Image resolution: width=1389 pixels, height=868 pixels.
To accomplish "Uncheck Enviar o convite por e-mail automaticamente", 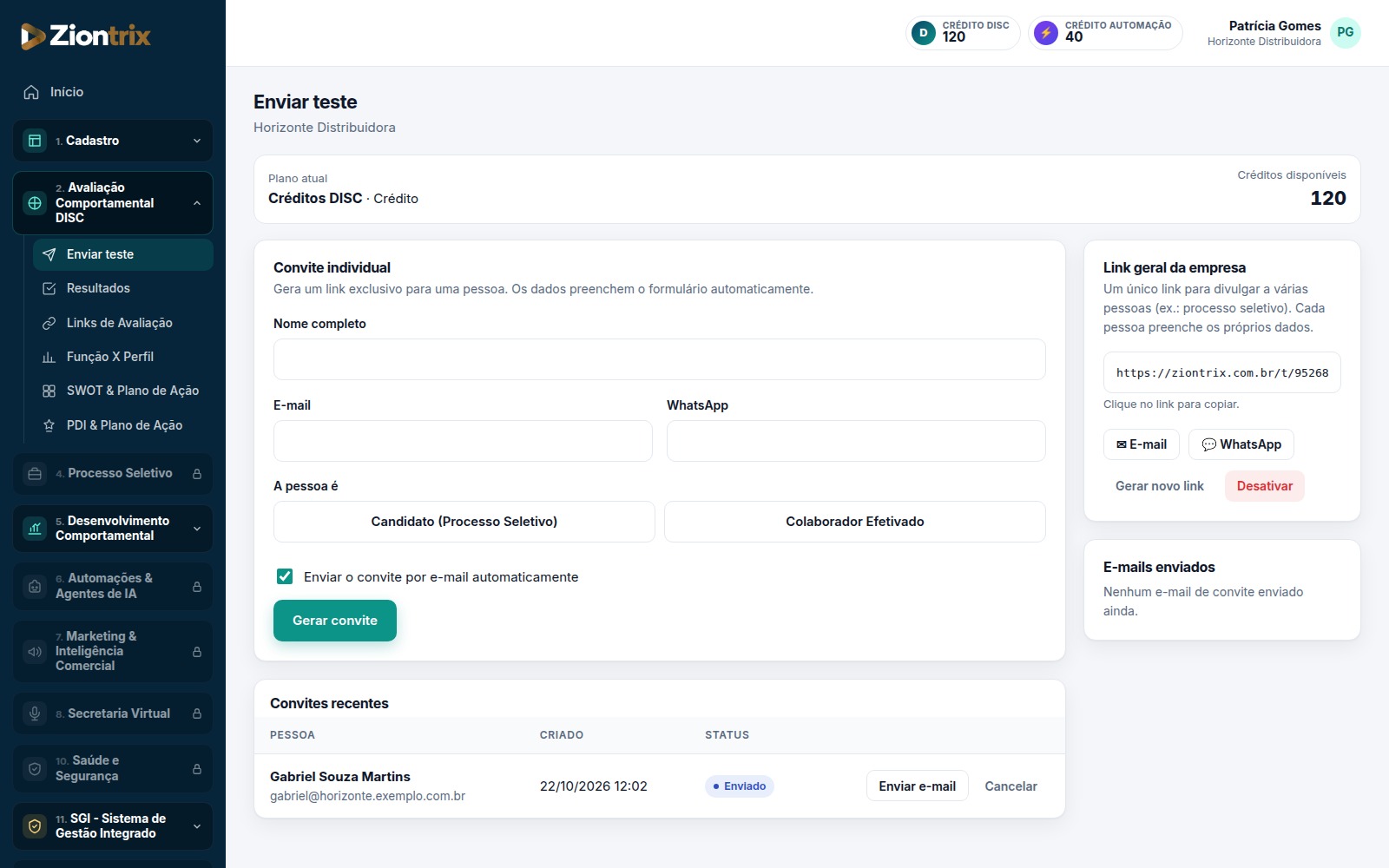I will pyautogui.click(x=285, y=576).
